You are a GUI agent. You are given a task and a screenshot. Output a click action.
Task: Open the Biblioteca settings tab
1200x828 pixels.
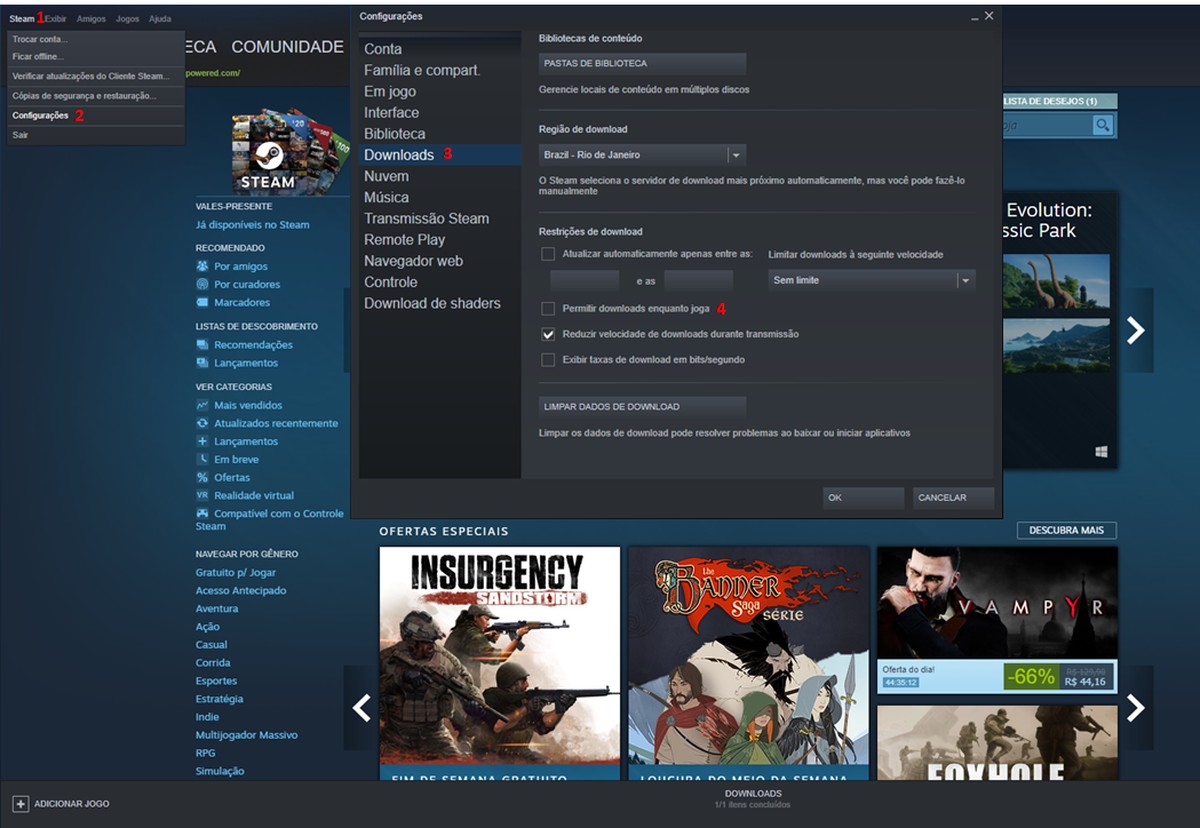440,134
